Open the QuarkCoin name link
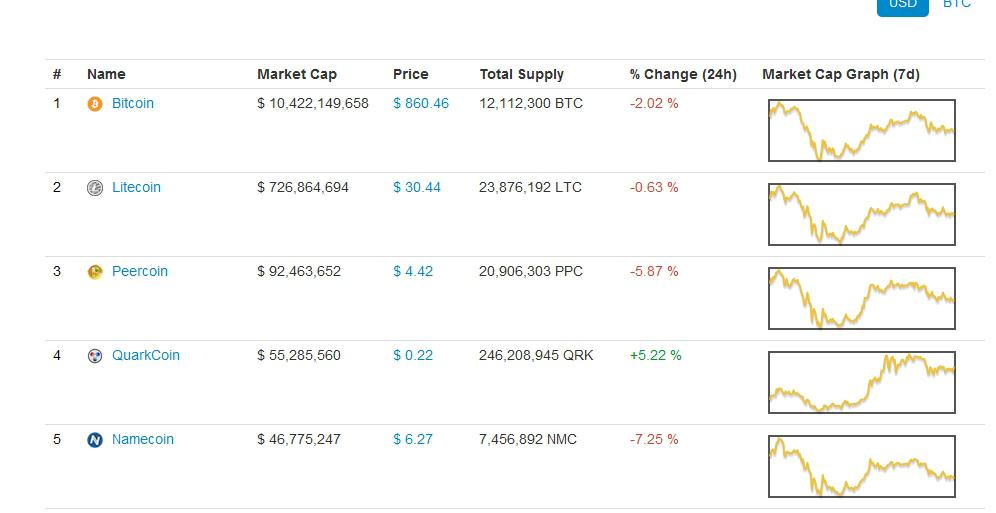 (146, 355)
